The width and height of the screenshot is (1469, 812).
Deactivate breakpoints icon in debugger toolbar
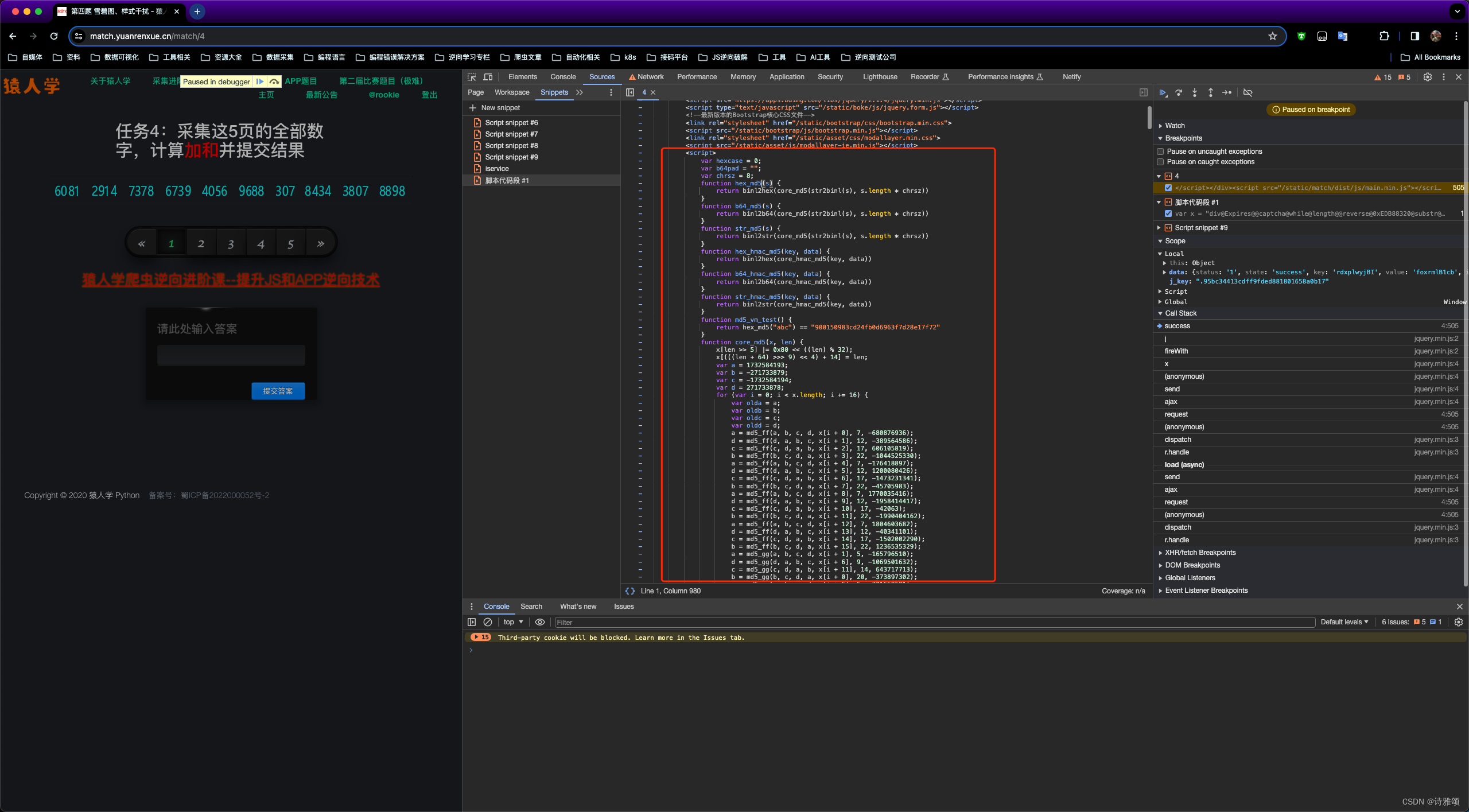point(1248,92)
